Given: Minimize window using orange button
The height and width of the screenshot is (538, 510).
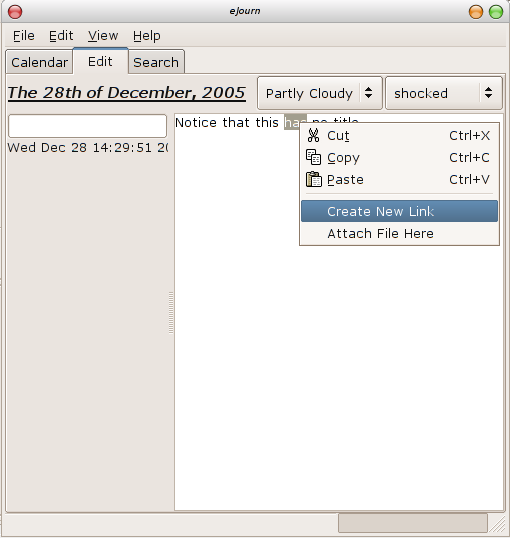Looking at the screenshot, I should tap(476, 12).
